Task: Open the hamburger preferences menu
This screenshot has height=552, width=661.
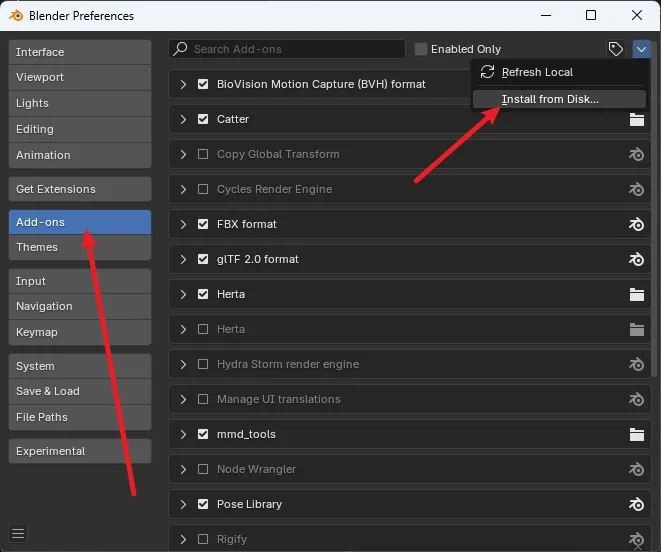Action: (18, 533)
